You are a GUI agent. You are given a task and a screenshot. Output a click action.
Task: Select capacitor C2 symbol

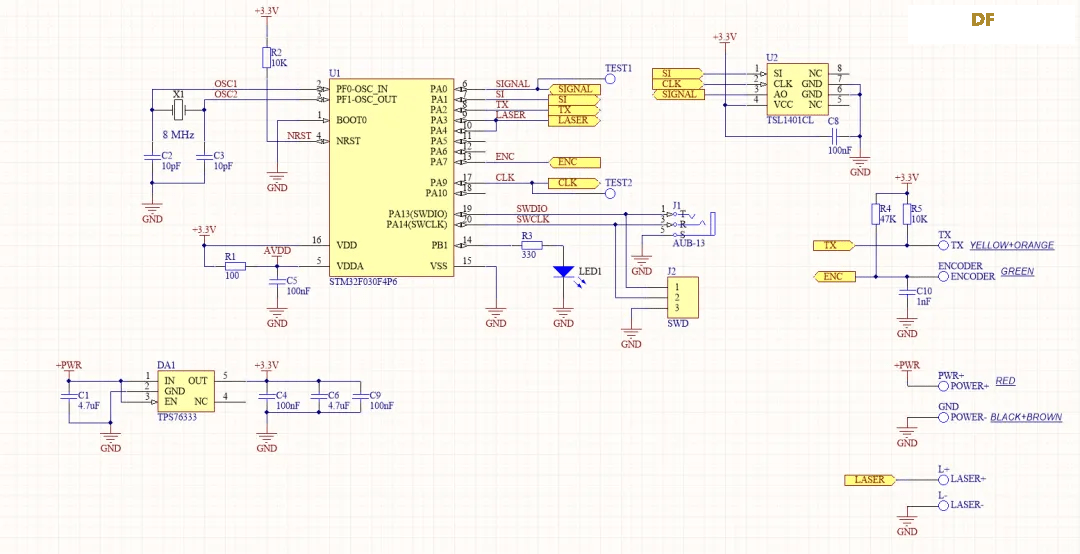(x=152, y=157)
